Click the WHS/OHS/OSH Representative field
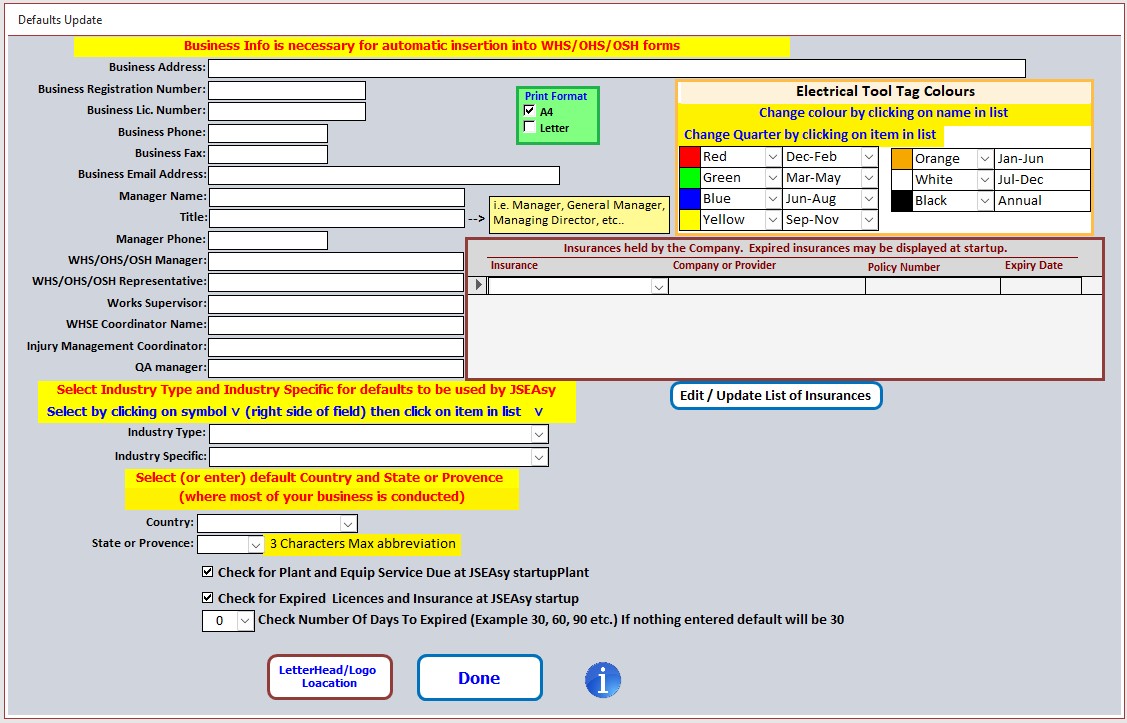 coord(336,282)
